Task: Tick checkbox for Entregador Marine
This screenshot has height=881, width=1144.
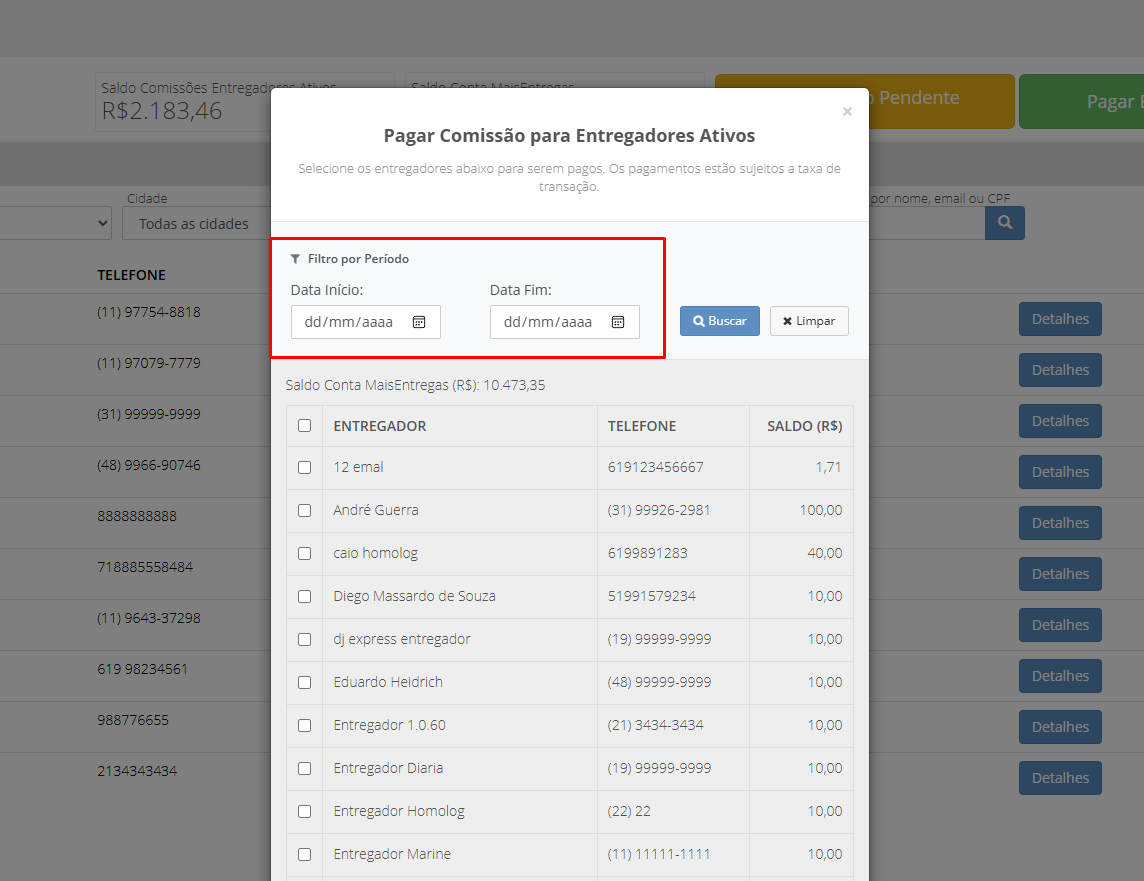Action: (x=305, y=855)
